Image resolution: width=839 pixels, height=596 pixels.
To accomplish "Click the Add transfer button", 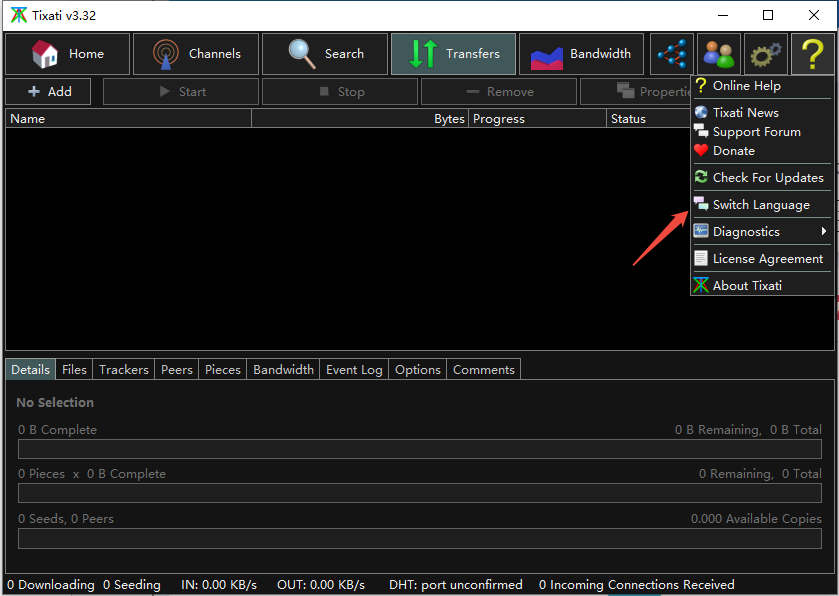I will 48,92.
